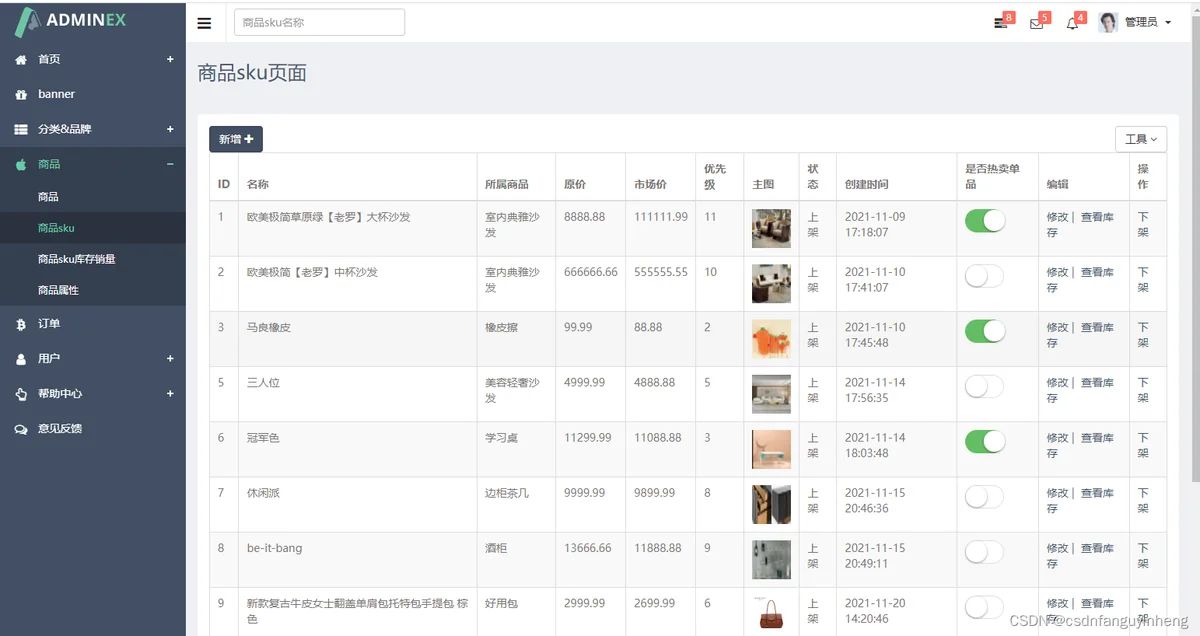Image resolution: width=1200 pixels, height=636 pixels.
Task: Click the AdminEx logo
Action: [70, 21]
